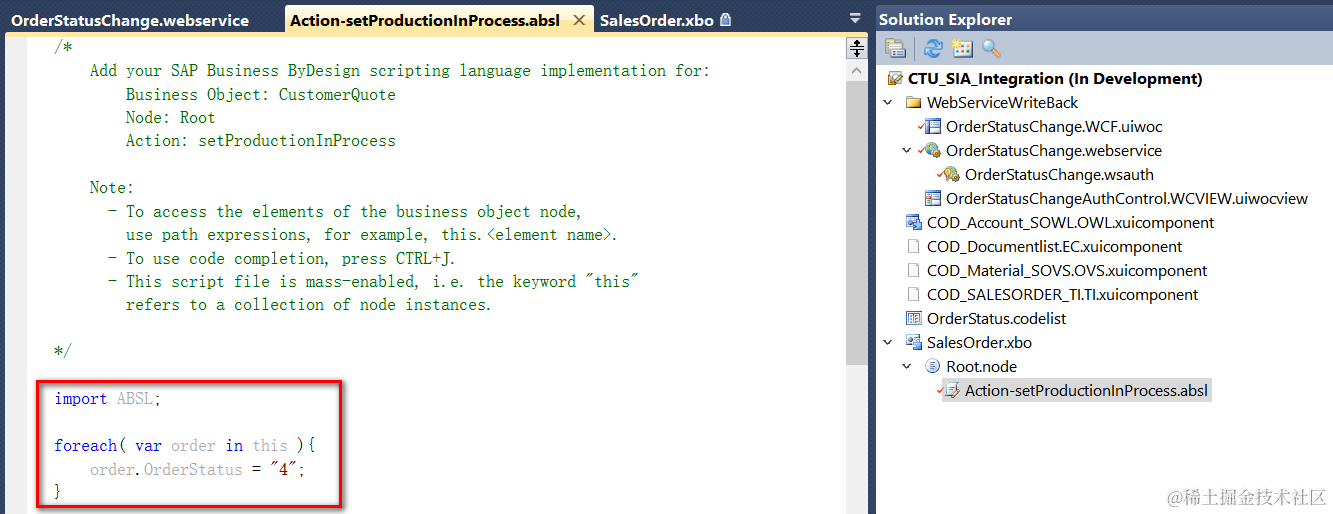Select SalesOrder.xbo in Solution Explorer tree

click(979, 342)
